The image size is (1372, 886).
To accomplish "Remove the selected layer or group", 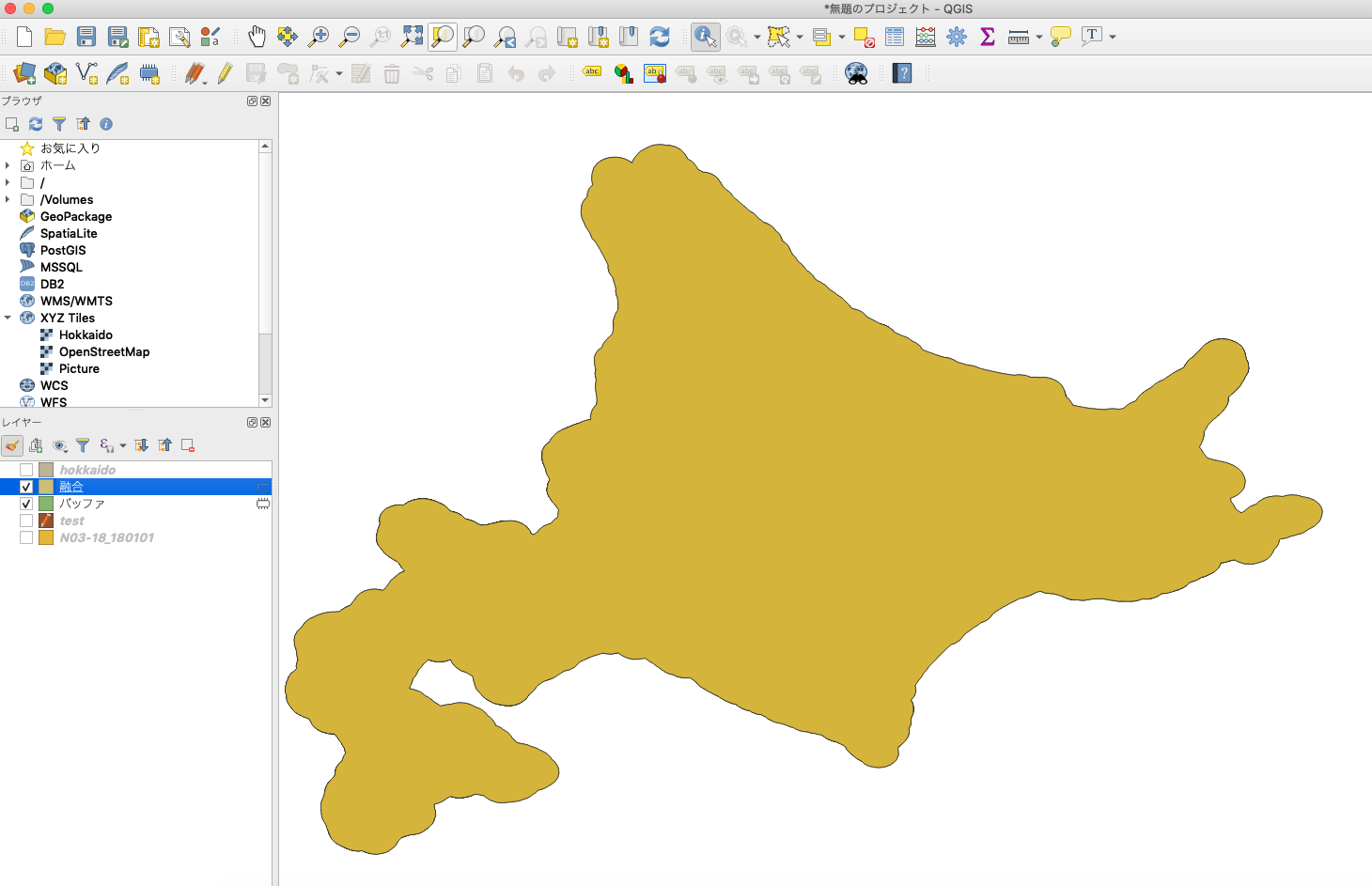I will tap(188, 445).
